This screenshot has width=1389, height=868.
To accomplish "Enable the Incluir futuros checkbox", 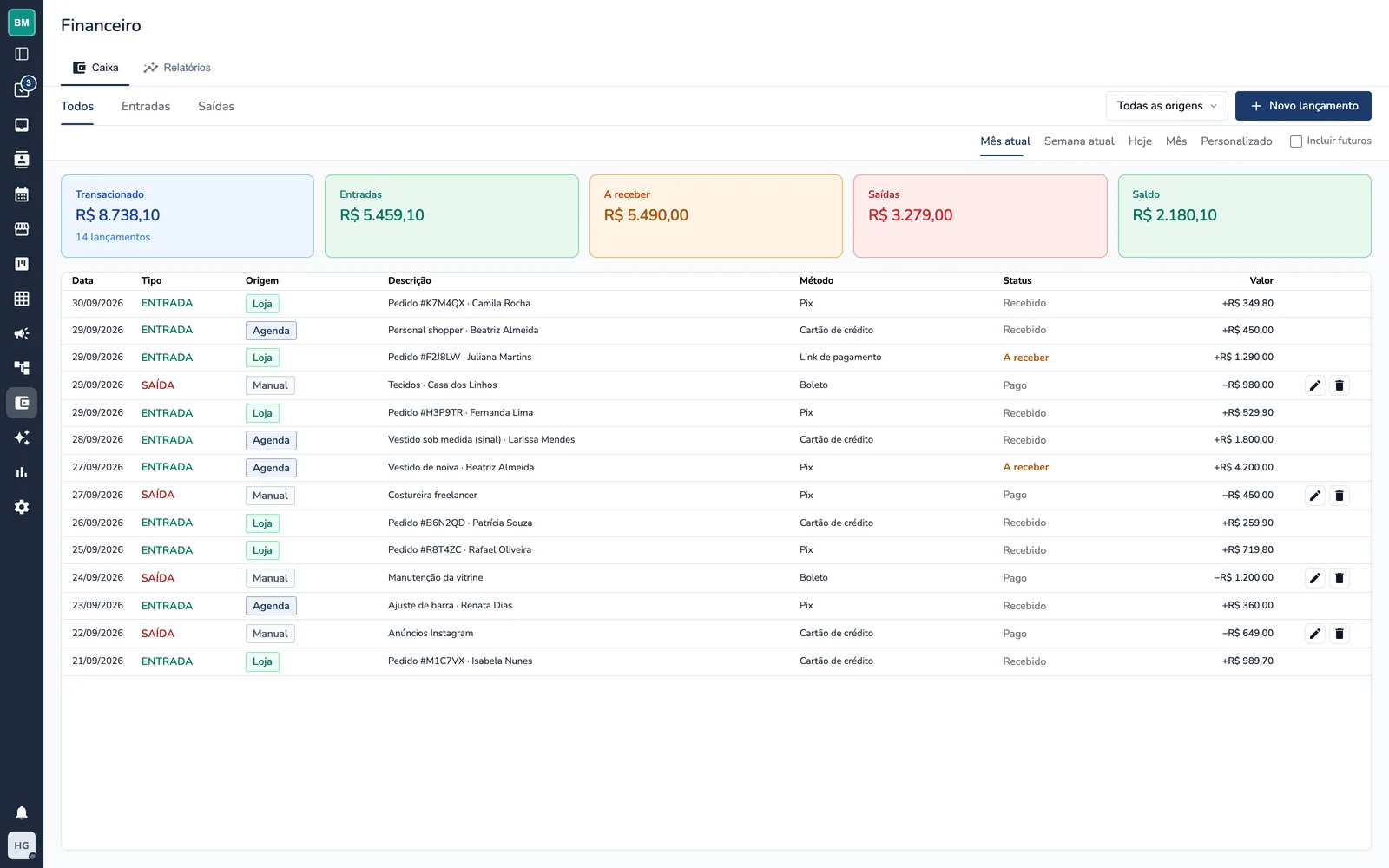I will [1296, 141].
